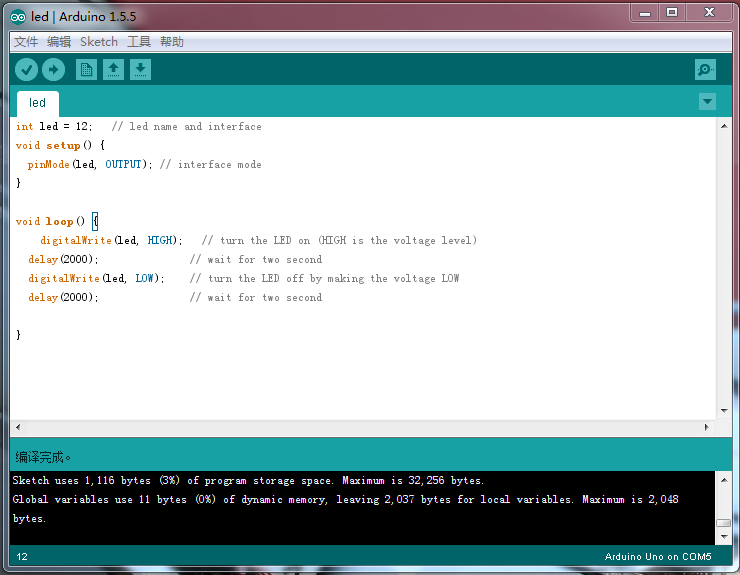Screen dimensions: 740x575
Task: Create a new sketch with the New icon
Action: pos(86,70)
